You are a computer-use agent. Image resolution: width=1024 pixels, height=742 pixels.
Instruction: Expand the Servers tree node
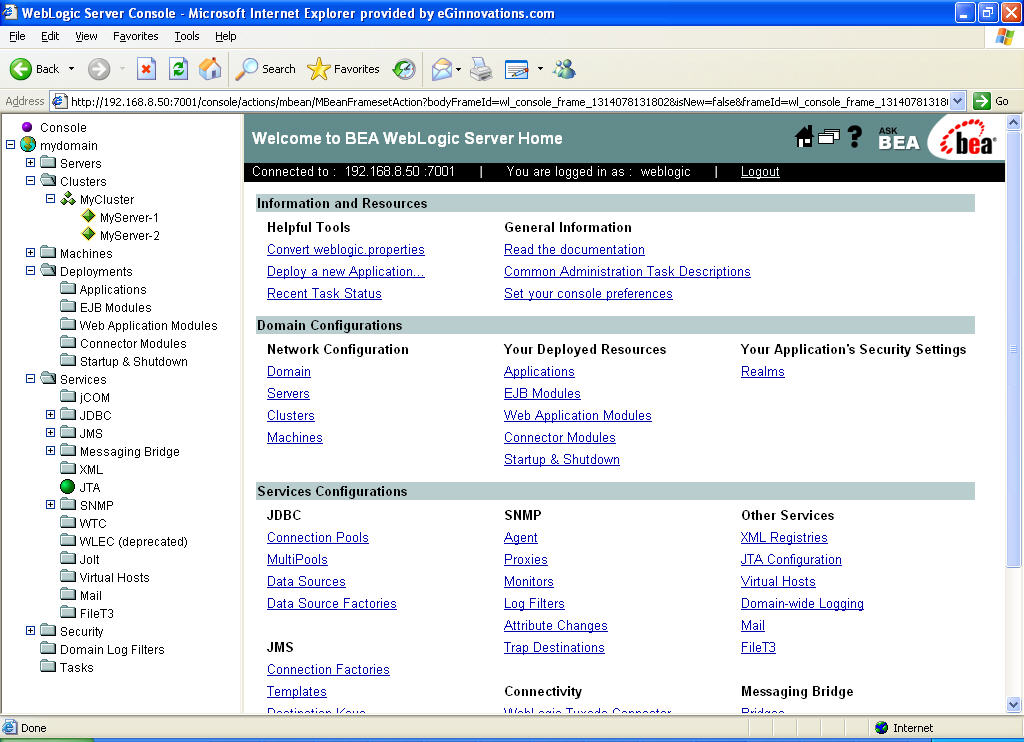(30, 162)
